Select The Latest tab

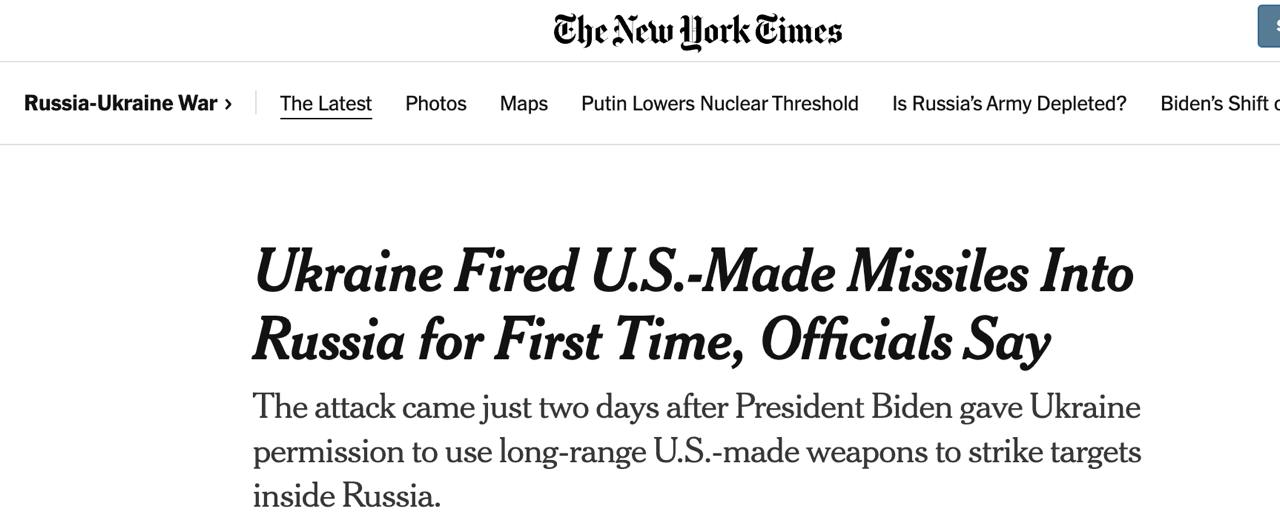(325, 104)
